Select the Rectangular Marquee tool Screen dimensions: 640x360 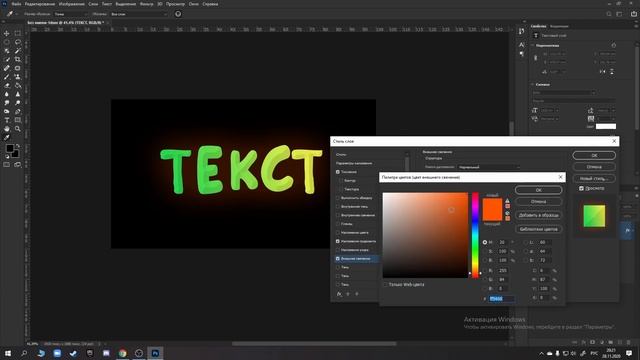point(18,33)
